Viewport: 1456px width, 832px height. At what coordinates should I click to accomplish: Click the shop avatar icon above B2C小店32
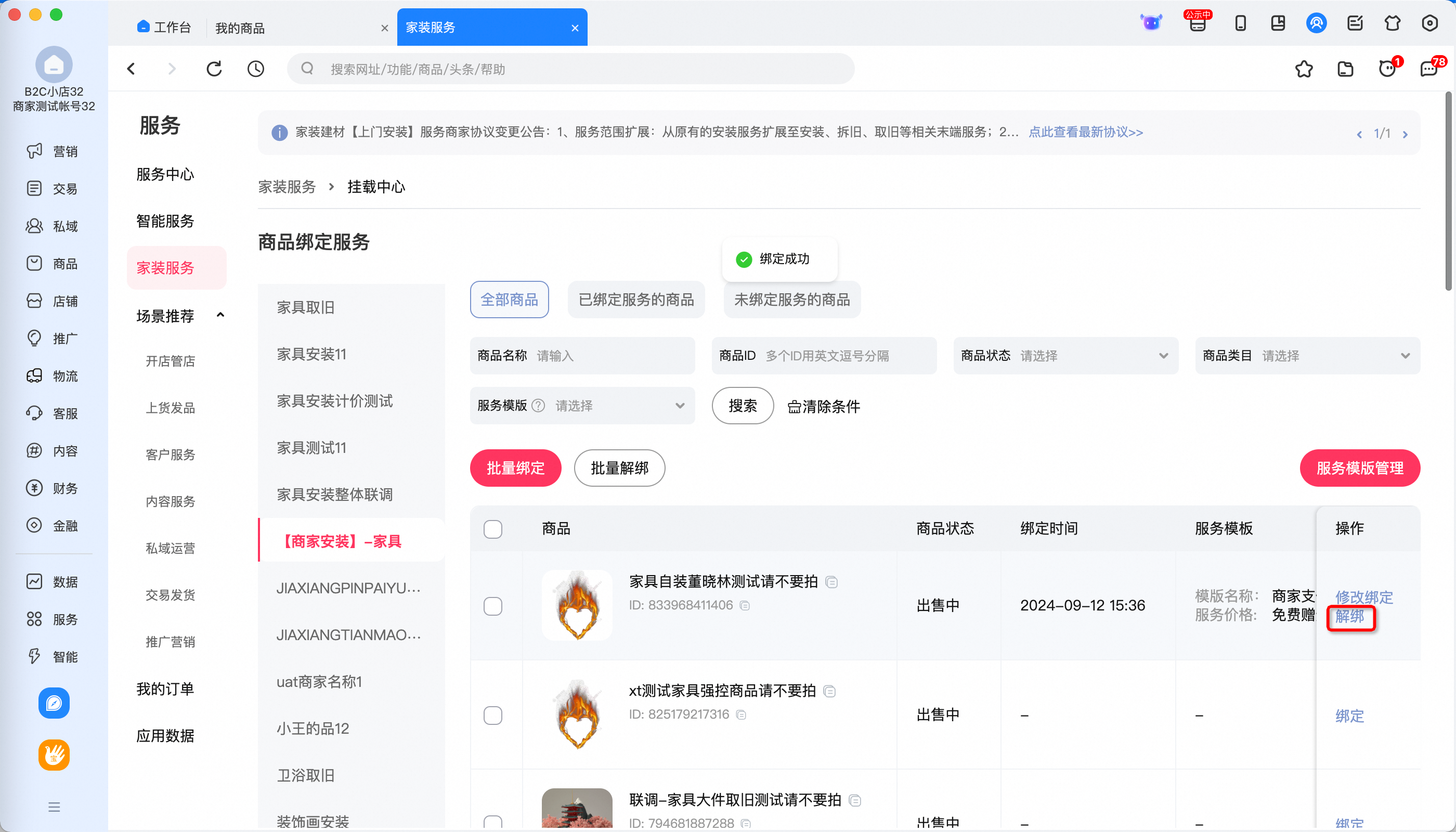click(54, 64)
